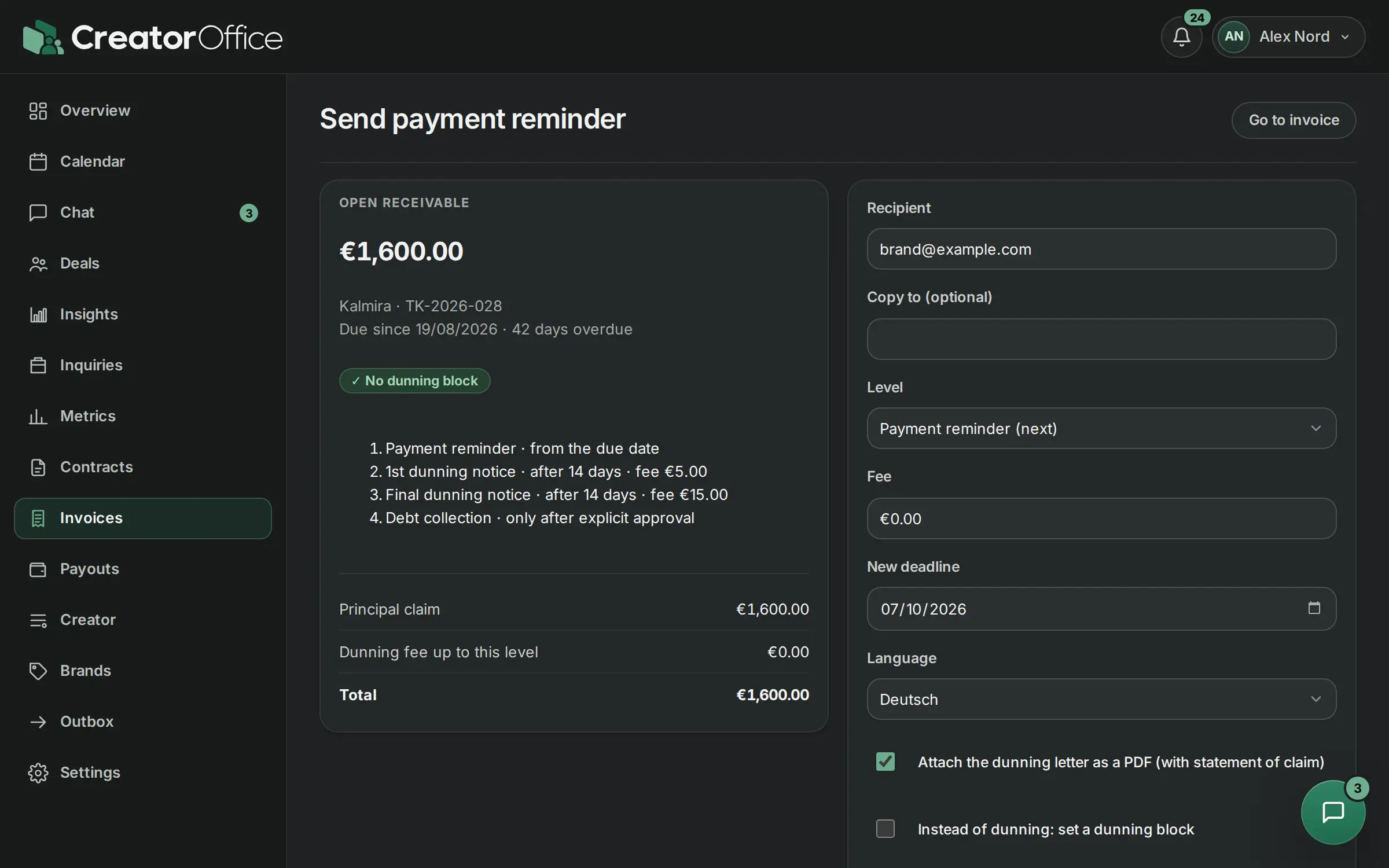This screenshot has width=1389, height=868.
Task: Enable set a dunning block checkbox
Action: 885,829
